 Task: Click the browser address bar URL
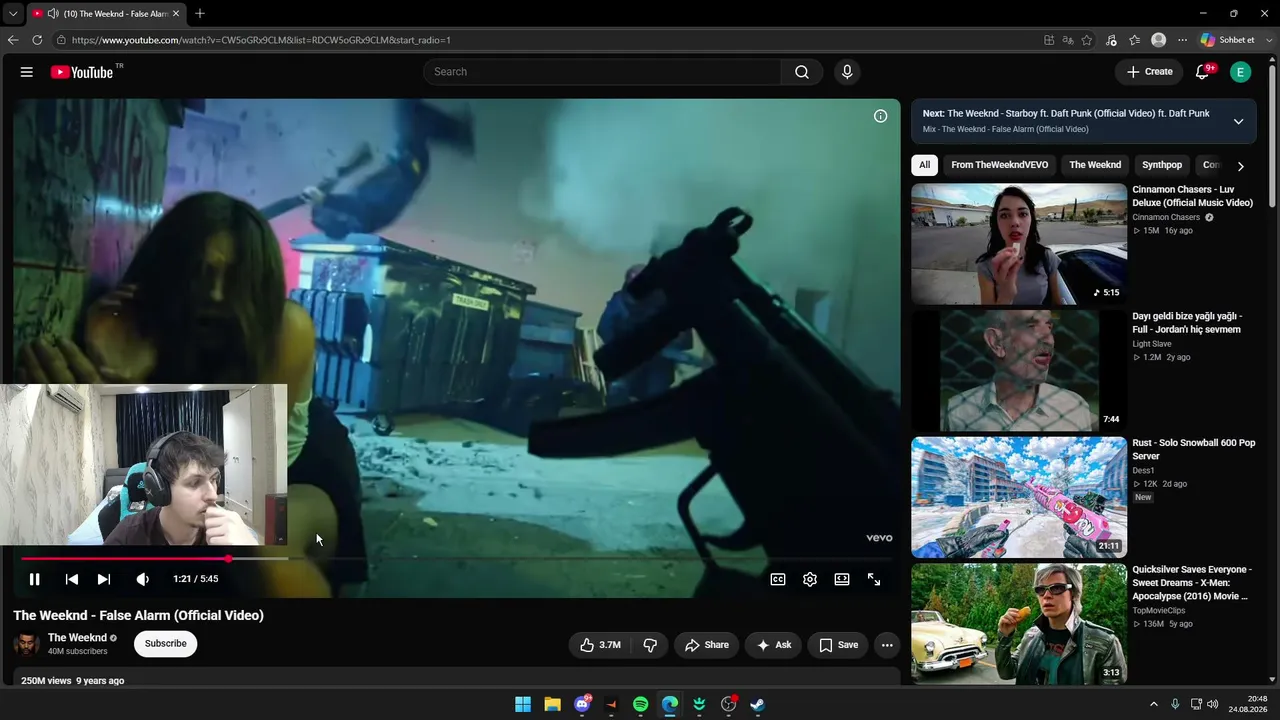(x=261, y=40)
